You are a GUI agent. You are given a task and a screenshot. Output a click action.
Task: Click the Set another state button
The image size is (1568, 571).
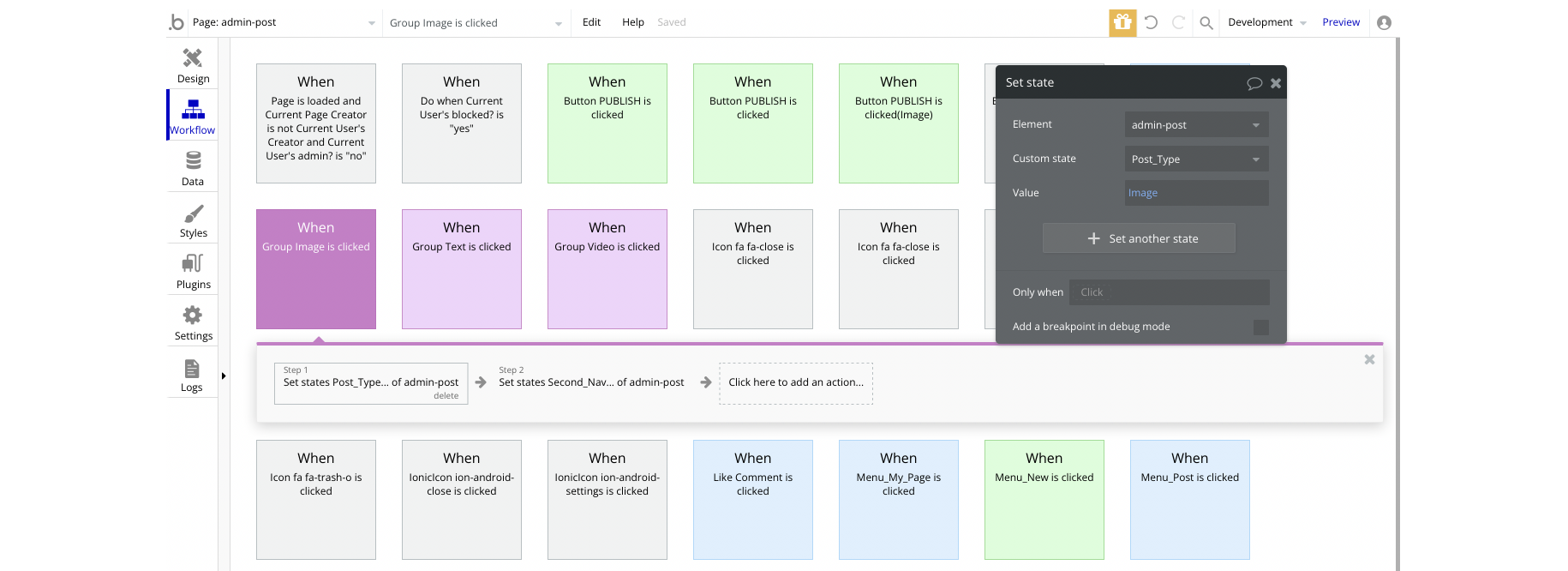[x=1139, y=238]
